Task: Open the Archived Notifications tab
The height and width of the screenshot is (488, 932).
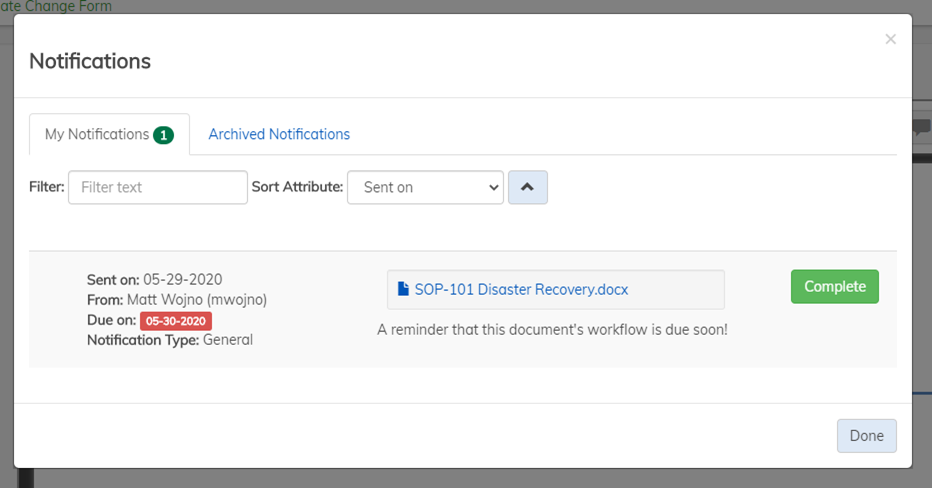Action: coord(279,134)
